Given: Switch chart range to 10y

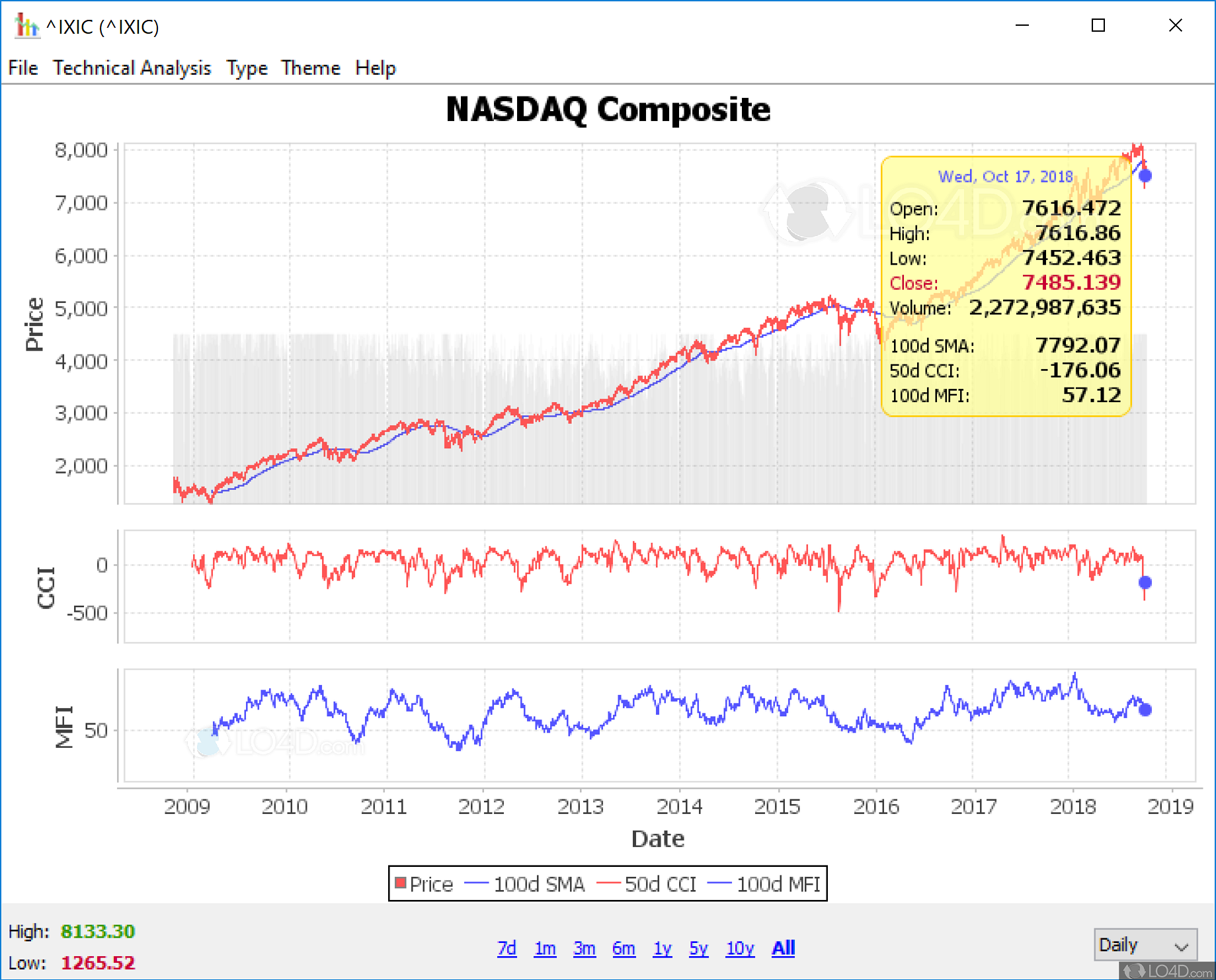Looking at the screenshot, I should click(x=740, y=948).
